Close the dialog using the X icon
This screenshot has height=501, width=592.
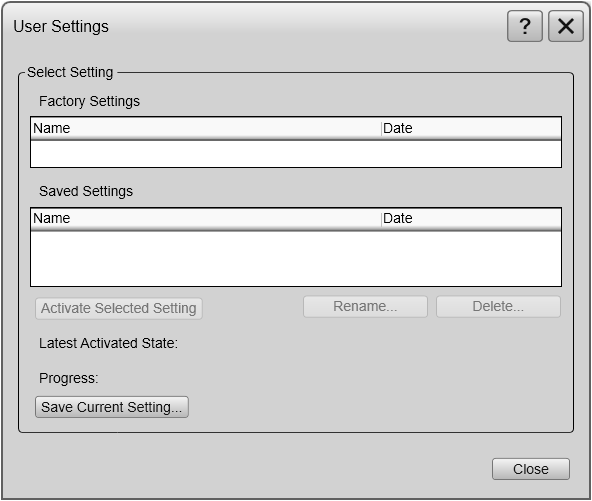point(566,26)
